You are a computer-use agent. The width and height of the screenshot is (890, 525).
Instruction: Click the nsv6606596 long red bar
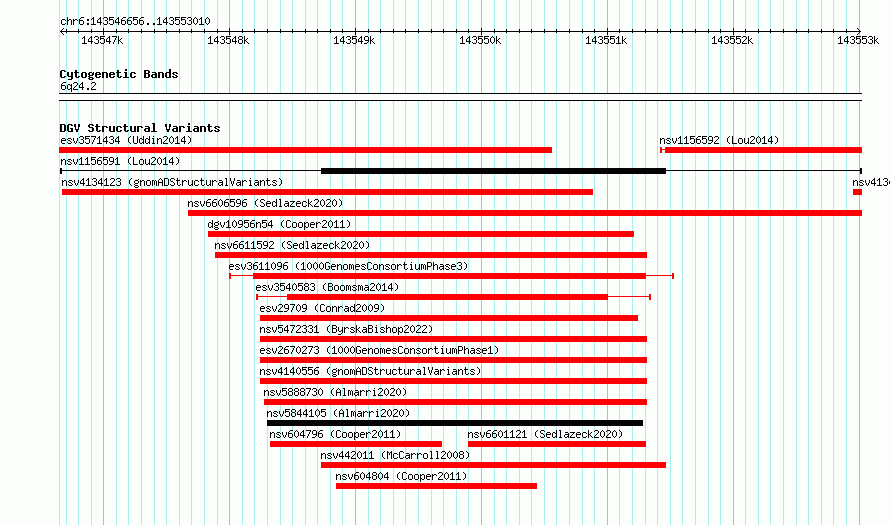pos(525,213)
